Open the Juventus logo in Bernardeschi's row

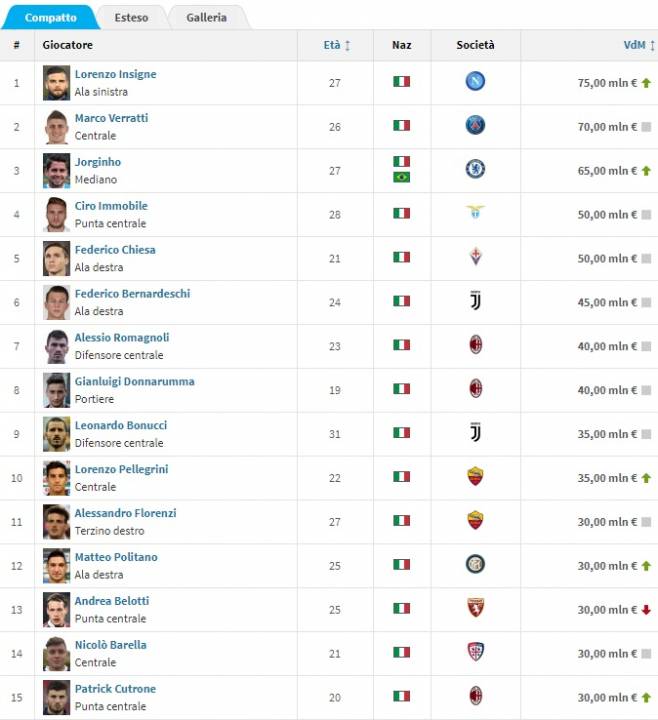click(x=476, y=301)
